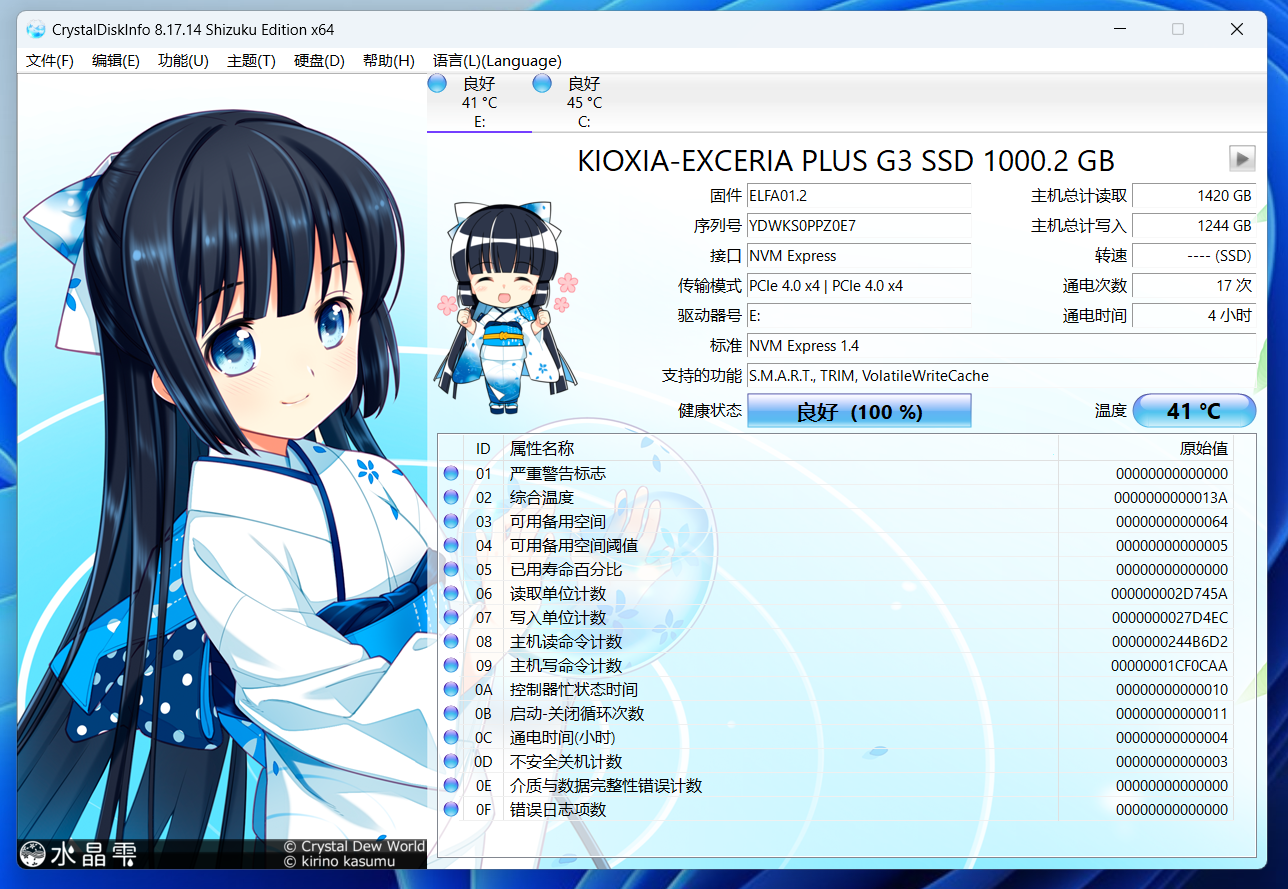Click the status orb for 主机读命令计数
The width and height of the screenshot is (1288, 889).
[451, 641]
